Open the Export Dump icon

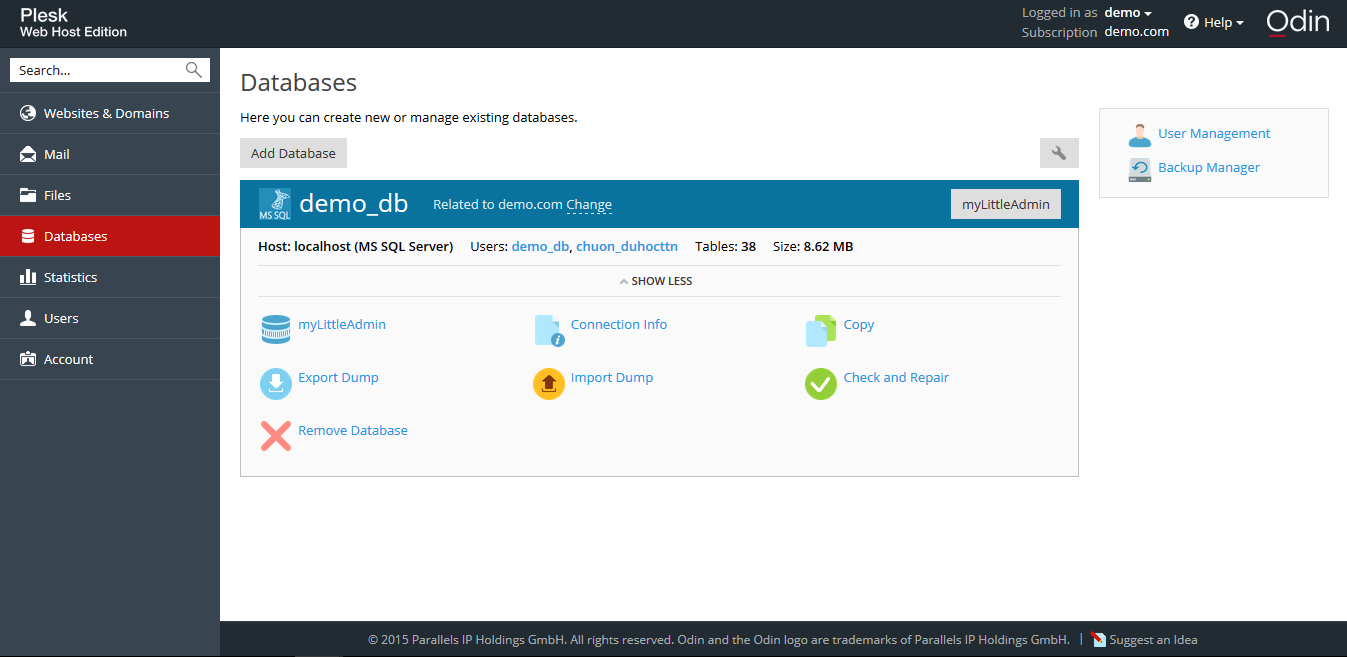point(275,383)
